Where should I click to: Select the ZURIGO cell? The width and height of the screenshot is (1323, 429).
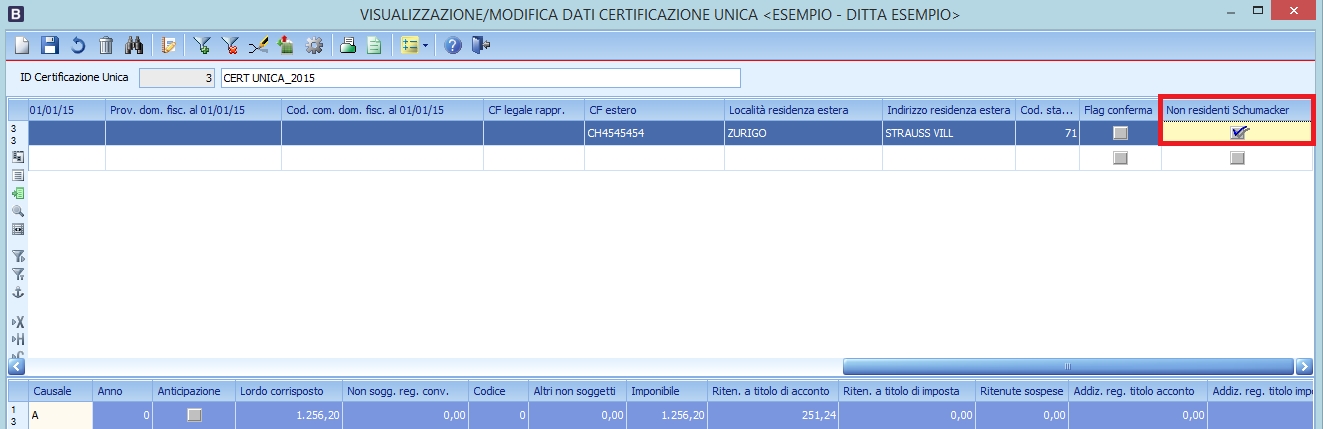click(803, 133)
